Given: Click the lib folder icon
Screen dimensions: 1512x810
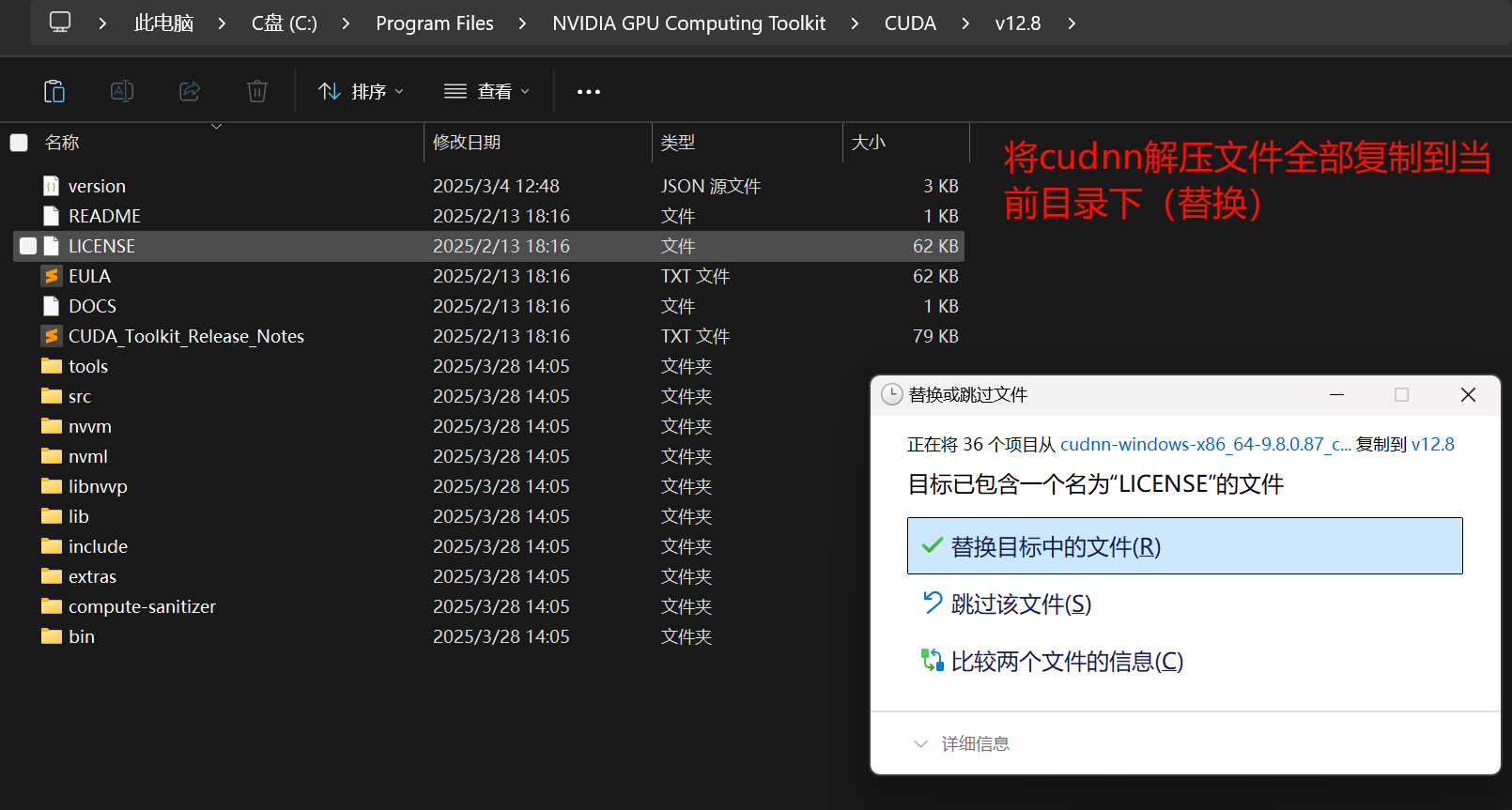Looking at the screenshot, I should click(52, 516).
